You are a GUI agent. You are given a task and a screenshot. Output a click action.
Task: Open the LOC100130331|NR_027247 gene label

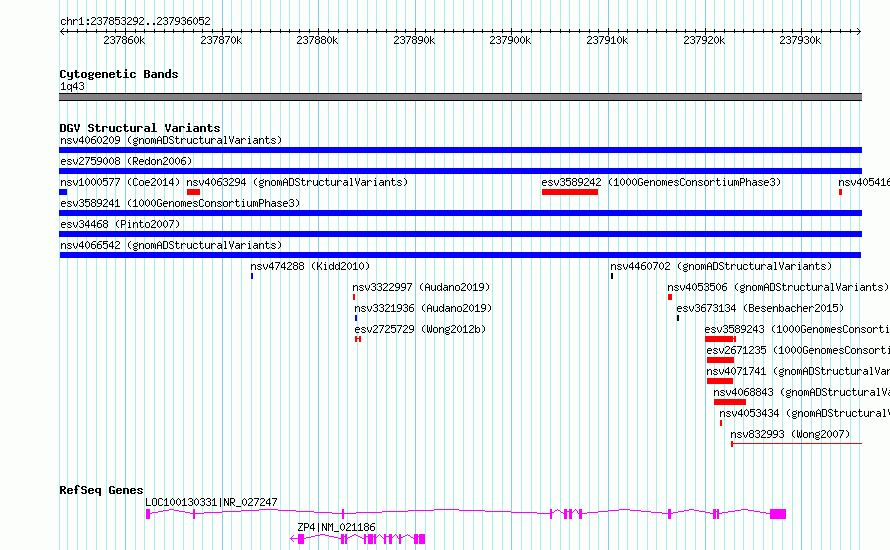tap(211, 502)
